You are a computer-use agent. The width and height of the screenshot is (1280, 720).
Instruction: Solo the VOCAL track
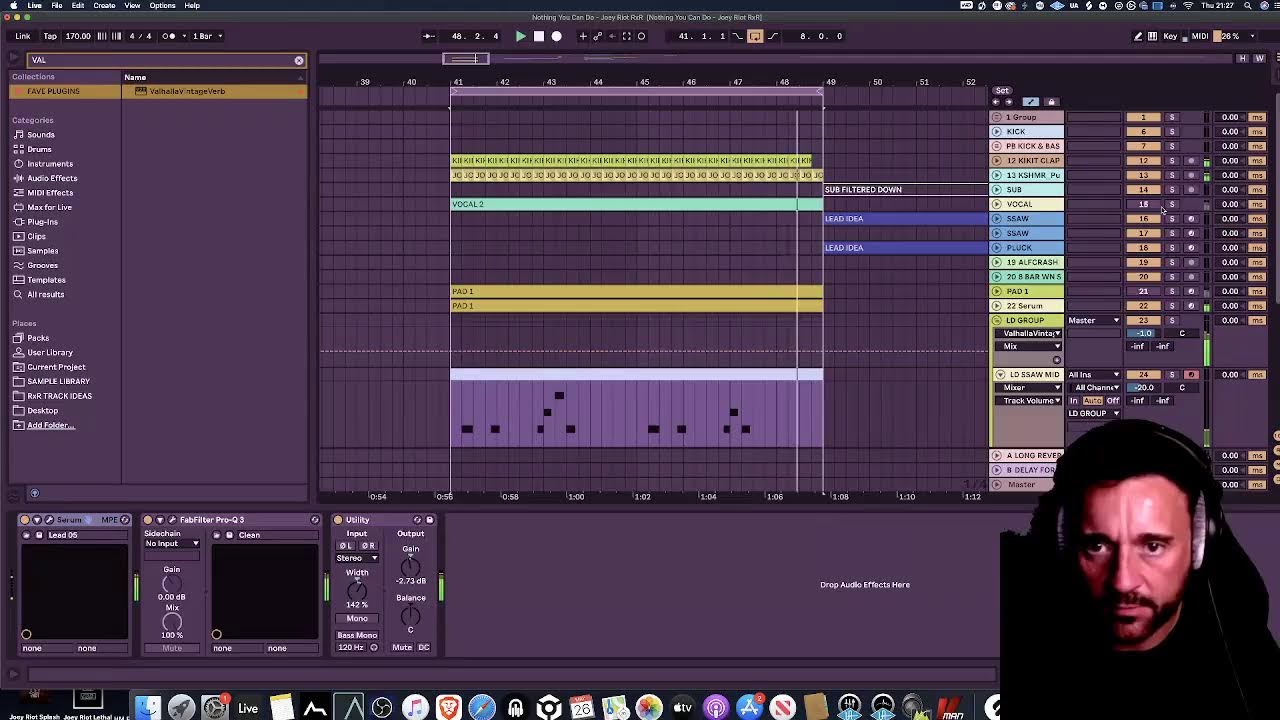[1172, 204]
